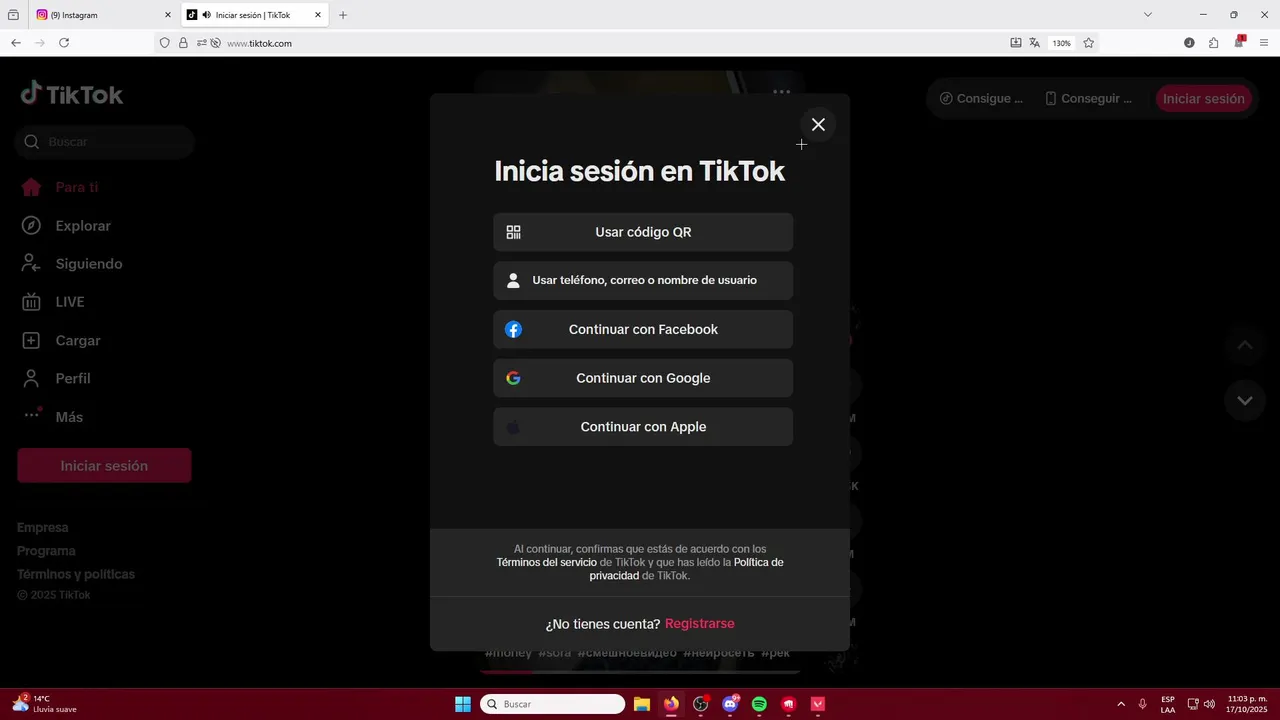Show hidden system tray icons
The width and height of the screenshot is (1280, 720).
(1121, 704)
